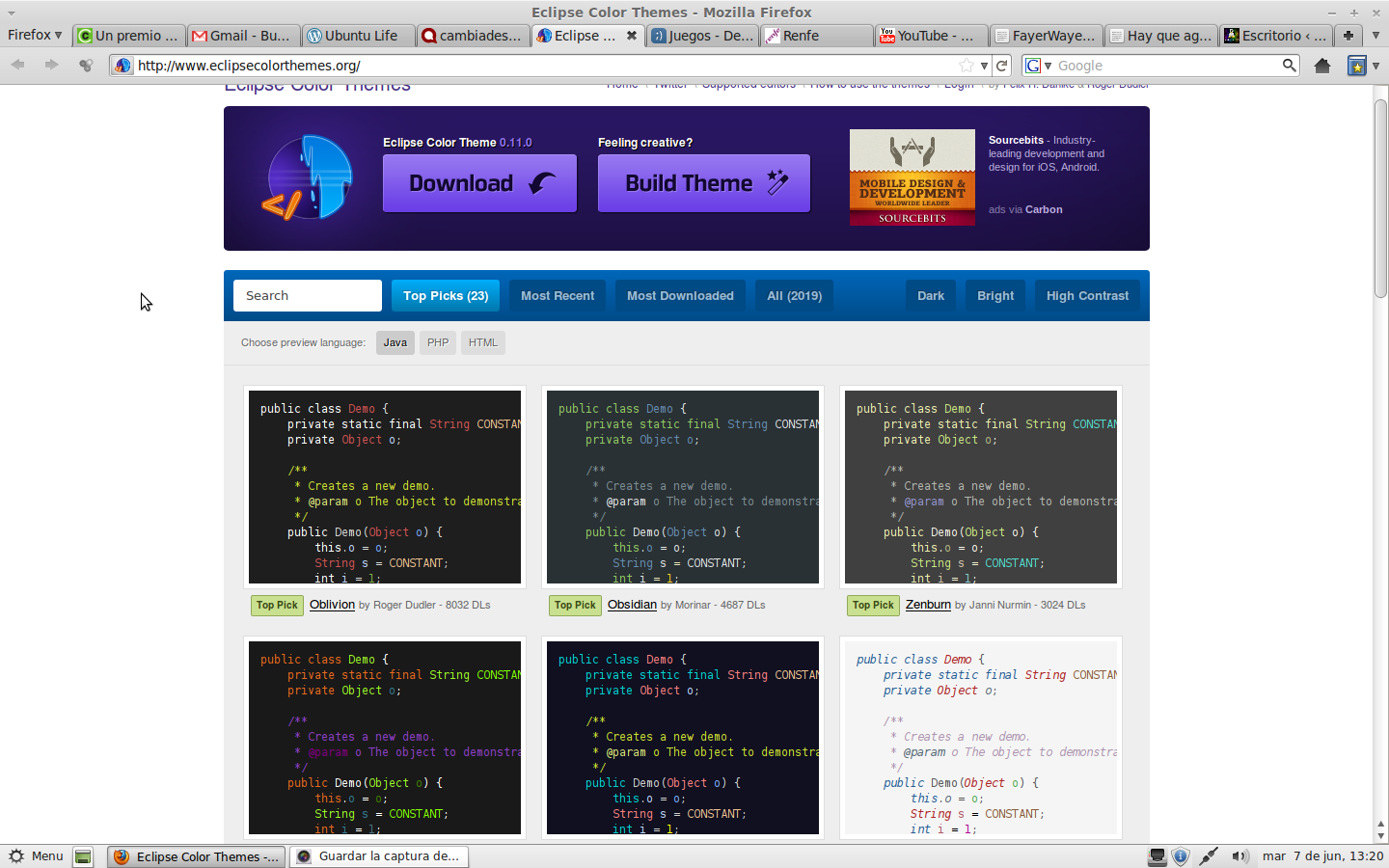Click the Google search box
The image size is (1389, 868).
[1167, 66]
